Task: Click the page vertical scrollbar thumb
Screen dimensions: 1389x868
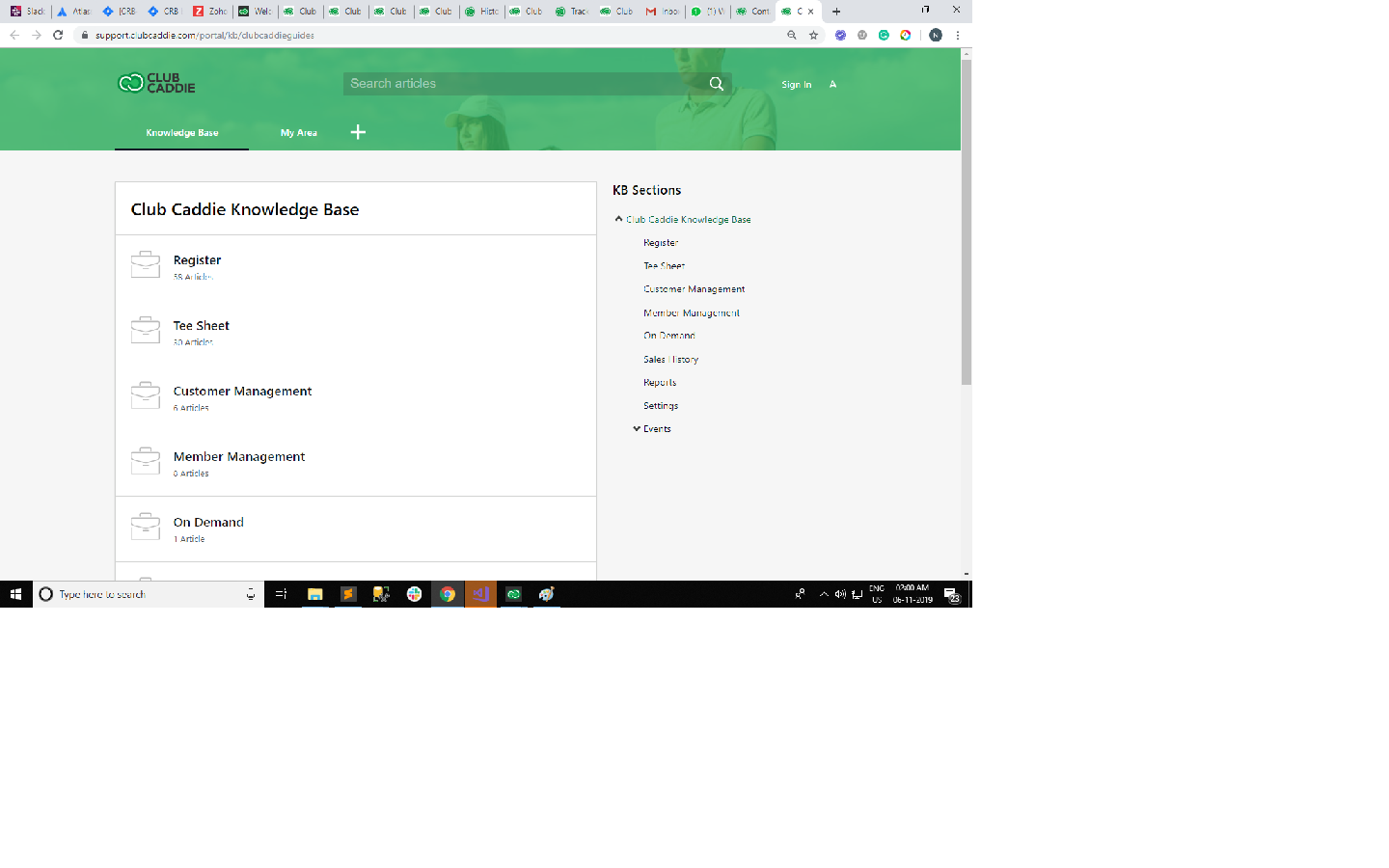Action: tap(966, 222)
